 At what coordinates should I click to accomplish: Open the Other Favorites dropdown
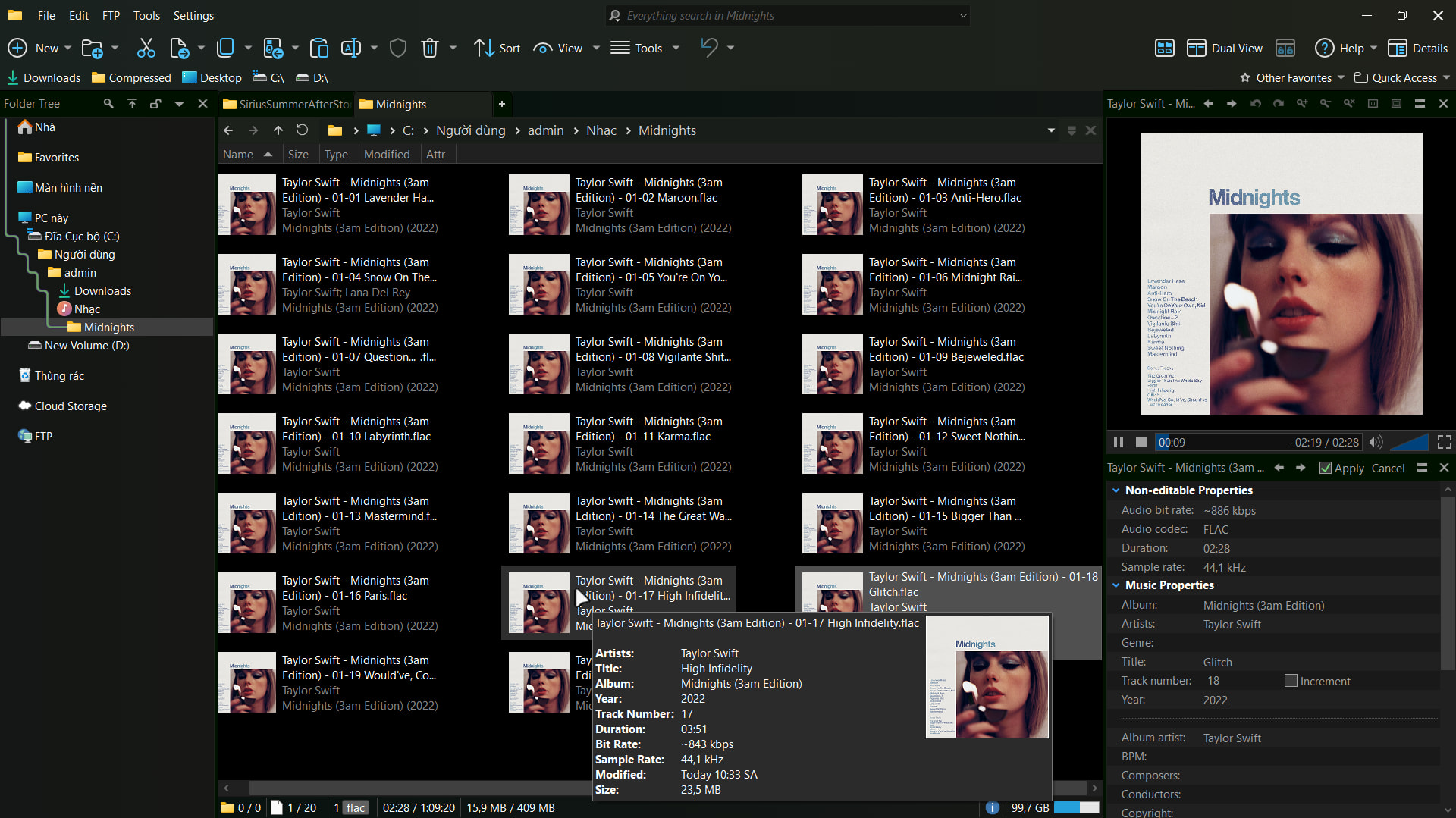(1292, 77)
